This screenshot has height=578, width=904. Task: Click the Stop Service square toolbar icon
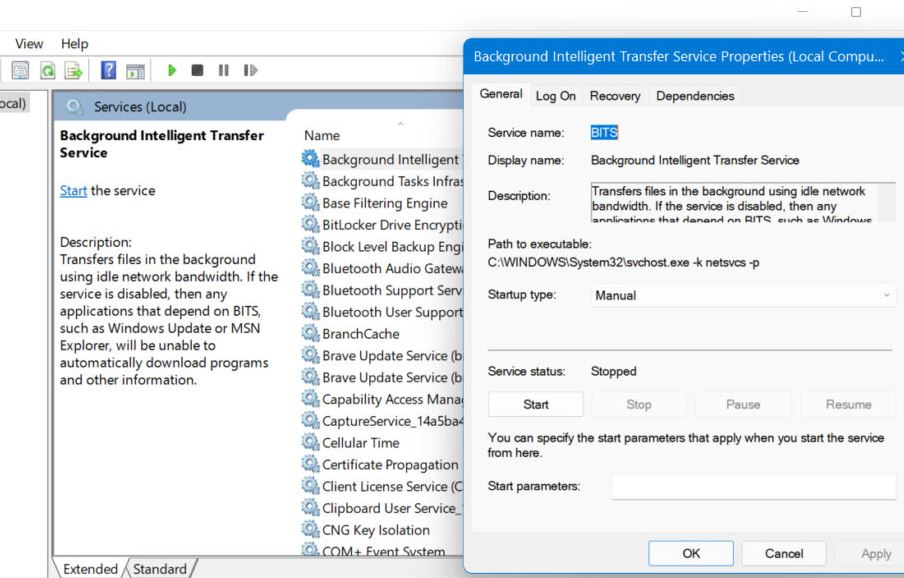pos(197,71)
